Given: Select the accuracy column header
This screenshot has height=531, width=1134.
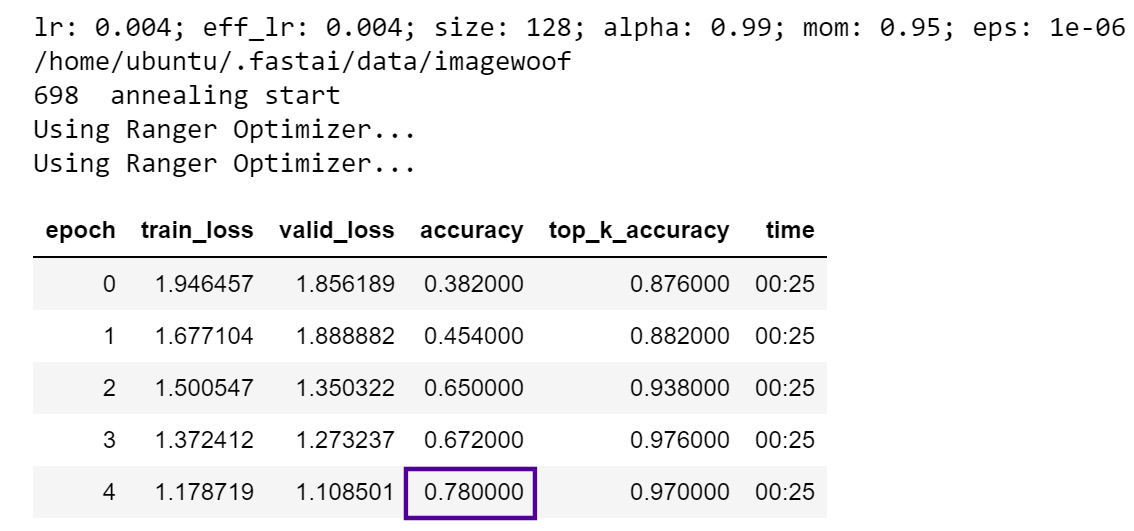Looking at the screenshot, I should click(x=472, y=230).
